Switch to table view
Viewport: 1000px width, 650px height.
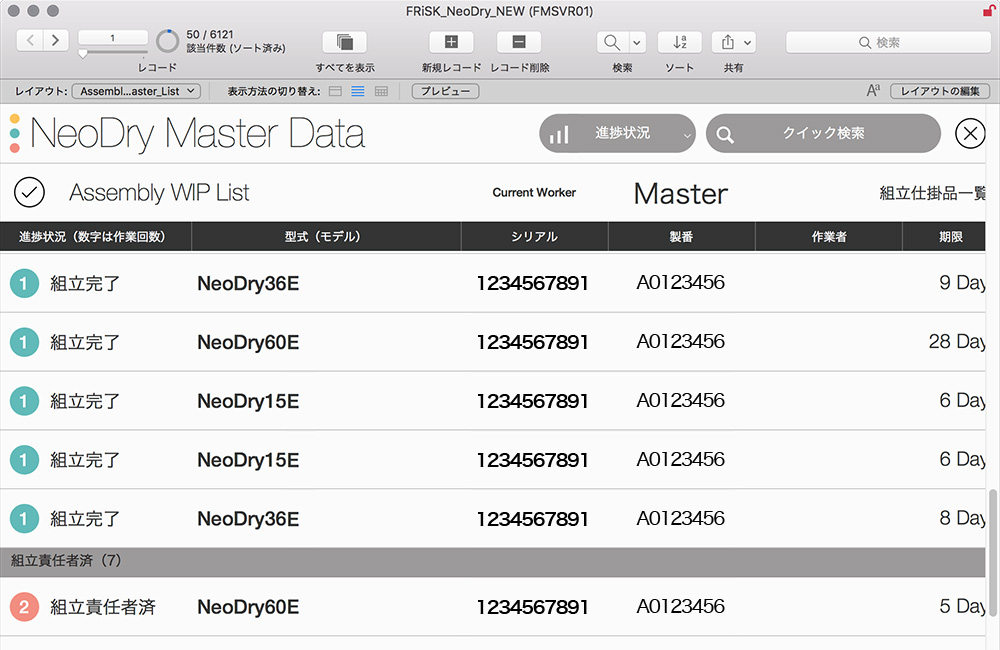[x=381, y=91]
